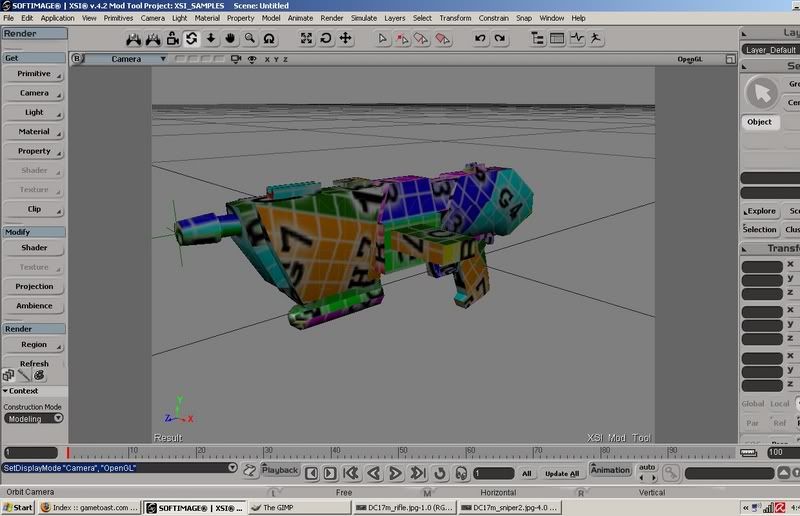Toggle loop playback icon
Viewport: 800px width, 516px height.
(x=440, y=473)
